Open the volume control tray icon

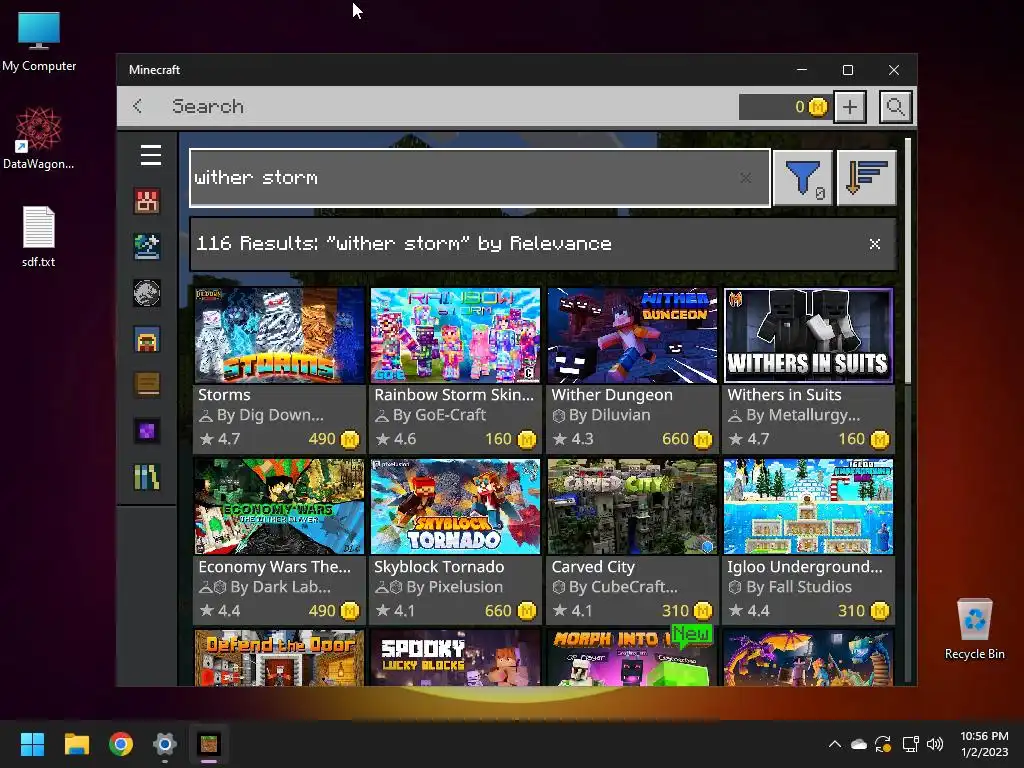click(x=935, y=744)
